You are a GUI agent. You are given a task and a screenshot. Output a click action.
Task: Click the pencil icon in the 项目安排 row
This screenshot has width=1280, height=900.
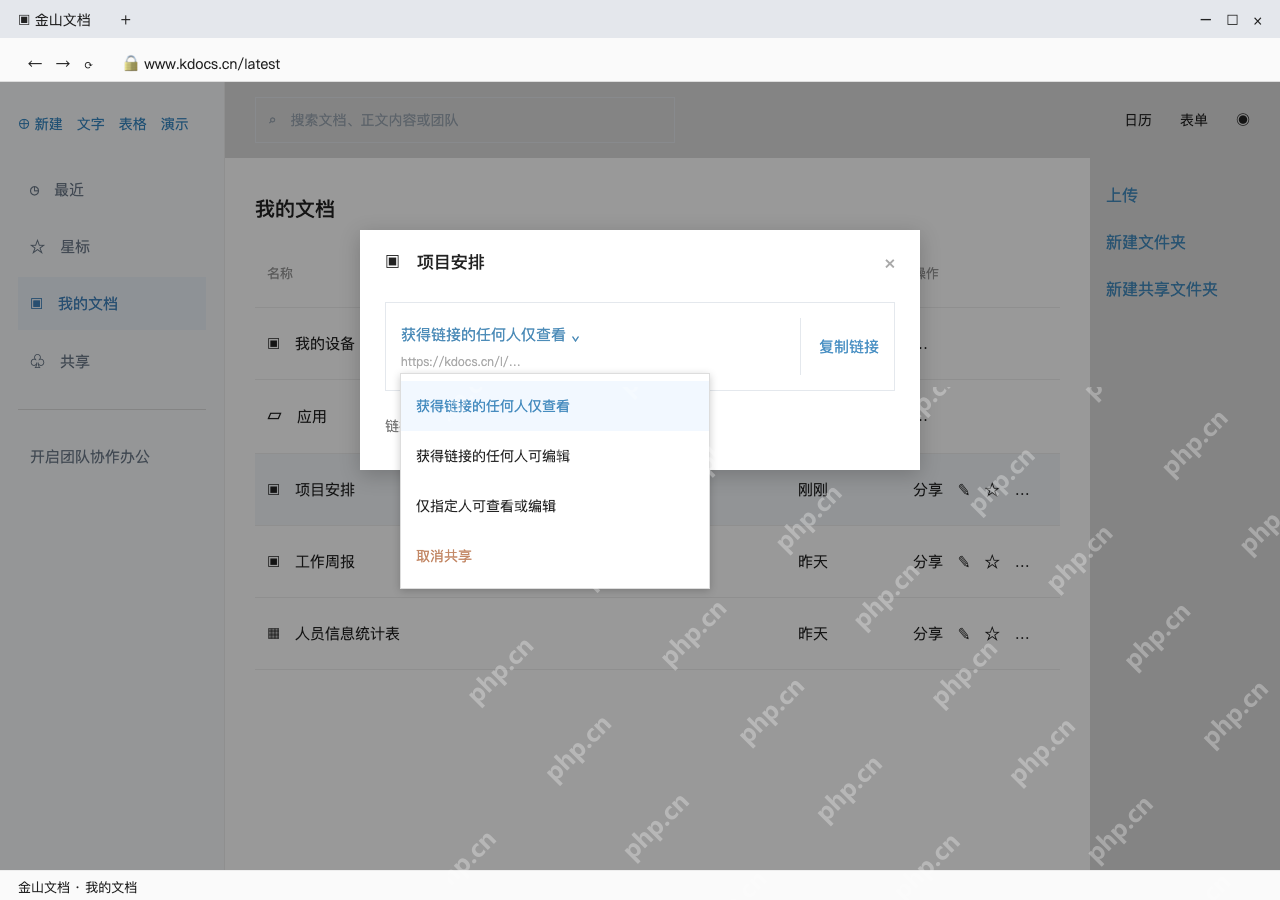coord(964,490)
